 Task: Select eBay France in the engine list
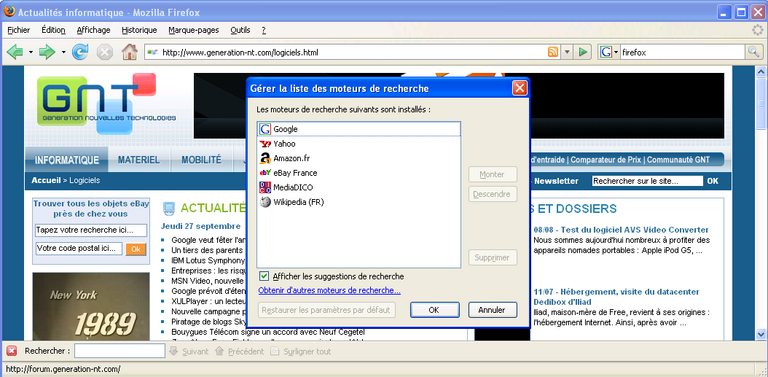point(359,173)
